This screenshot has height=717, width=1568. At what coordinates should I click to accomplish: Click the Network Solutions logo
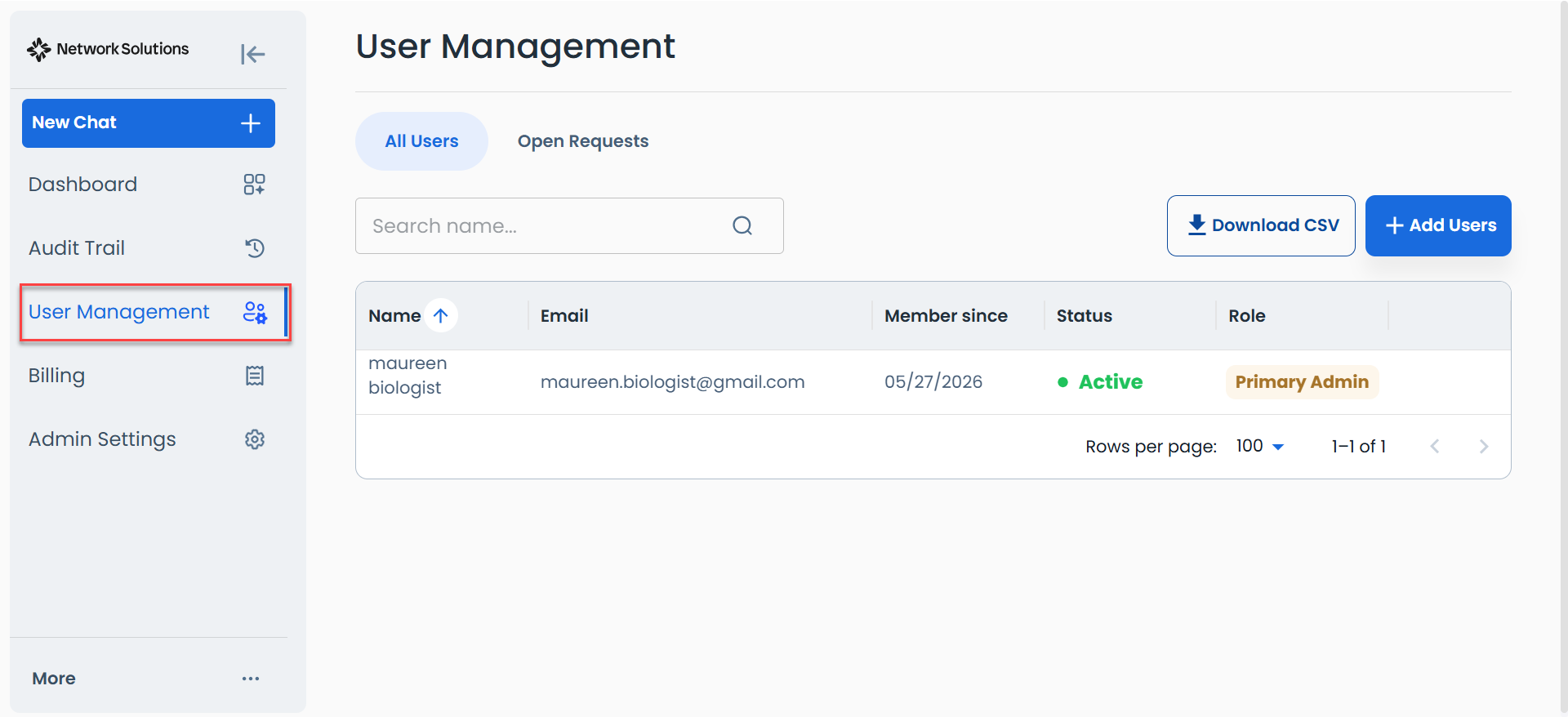108,50
